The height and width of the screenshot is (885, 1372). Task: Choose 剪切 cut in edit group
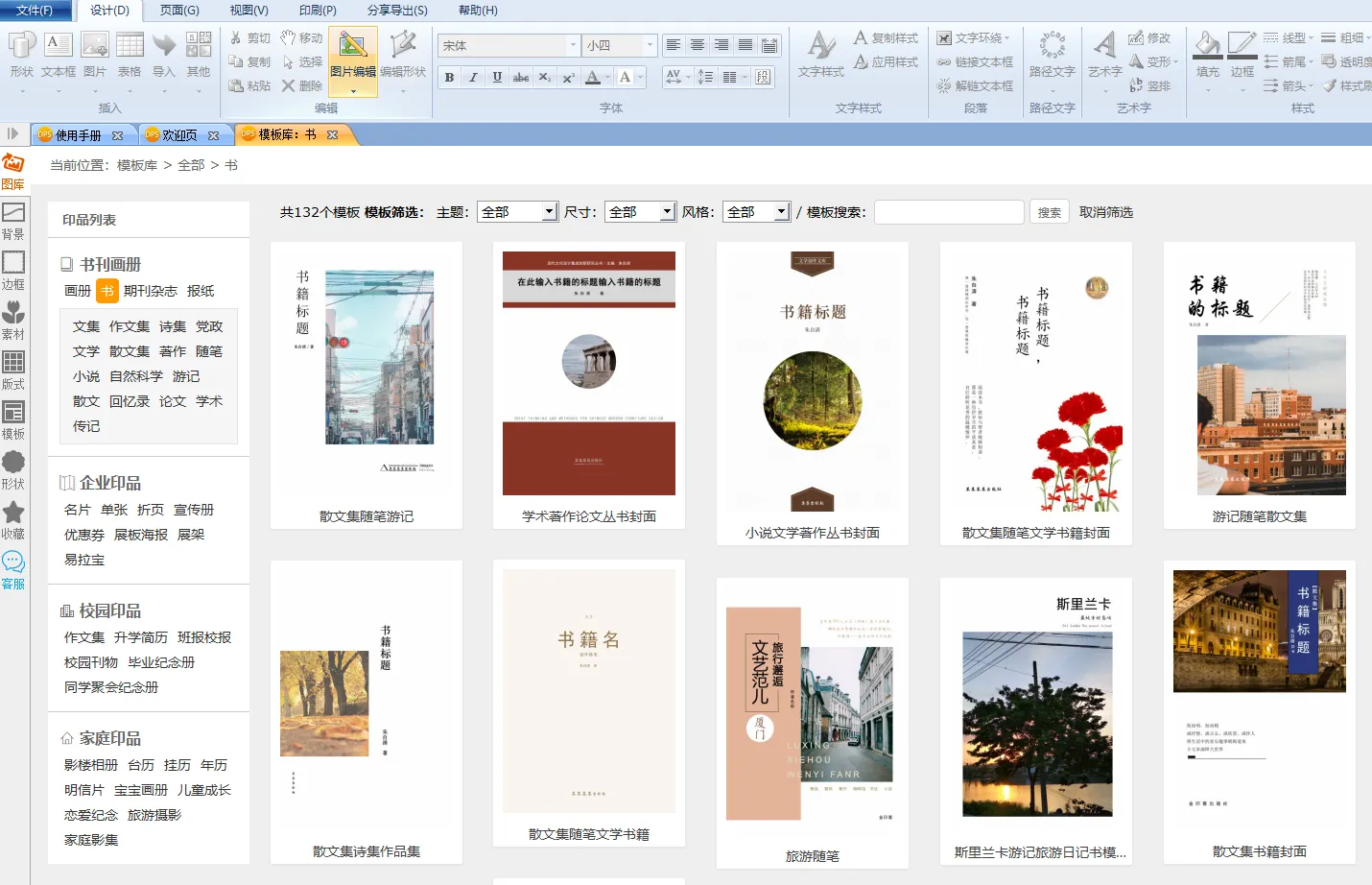point(249,38)
